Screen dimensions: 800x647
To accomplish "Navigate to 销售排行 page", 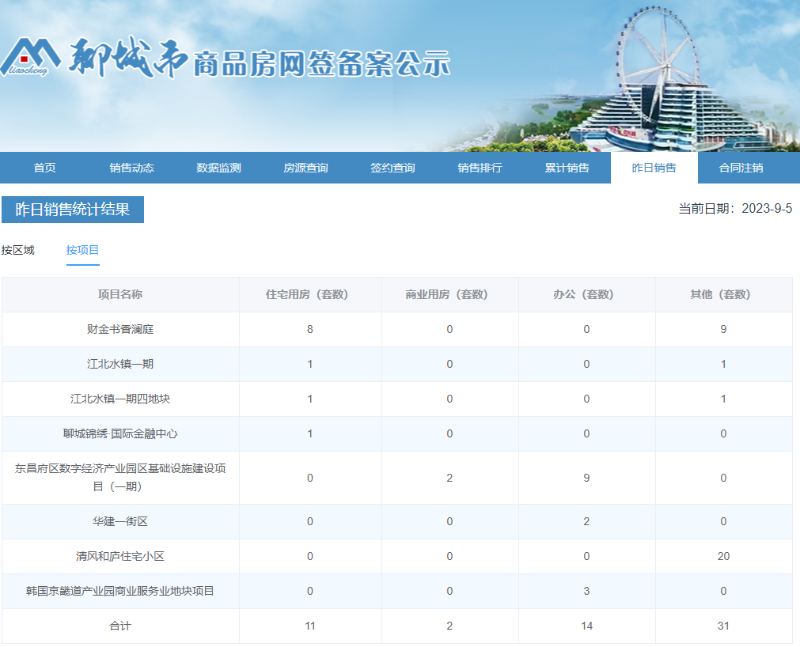I will pos(479,168).
